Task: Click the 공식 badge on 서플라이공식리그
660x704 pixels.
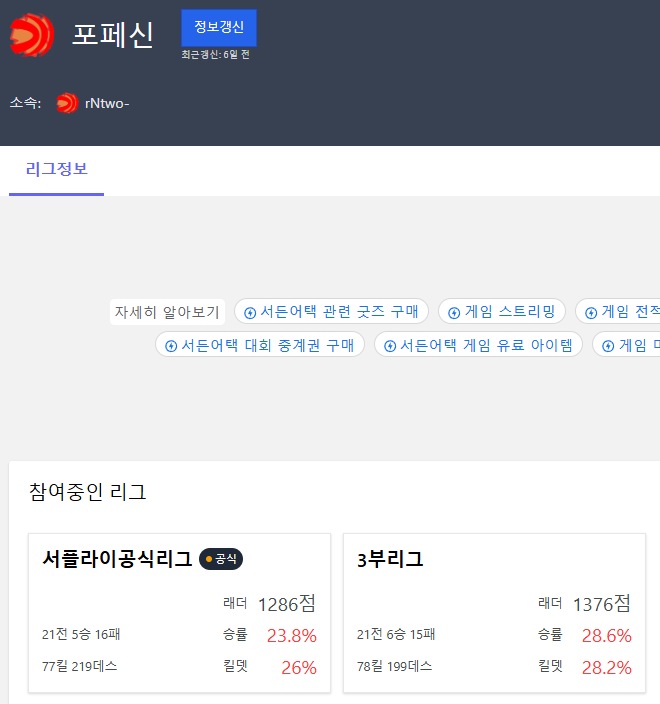Action: (221, 559)
